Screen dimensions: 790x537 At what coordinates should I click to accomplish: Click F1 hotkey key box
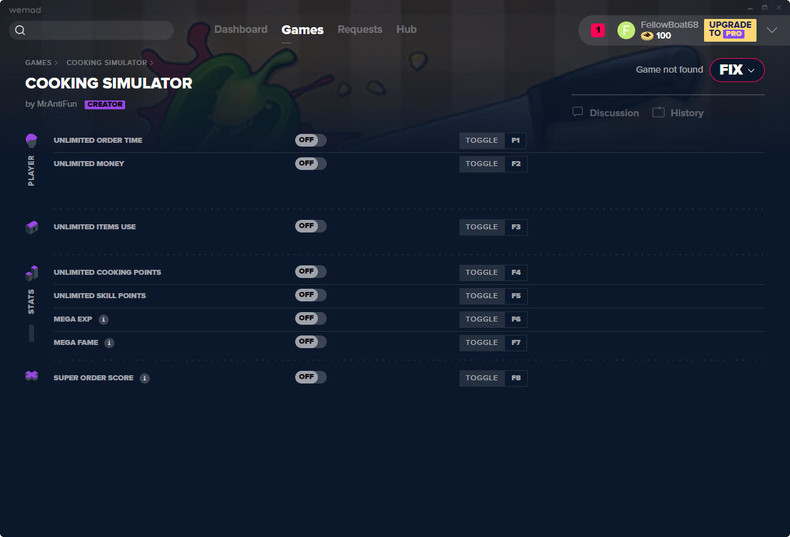pyautogui.click(x=516, y=141)
